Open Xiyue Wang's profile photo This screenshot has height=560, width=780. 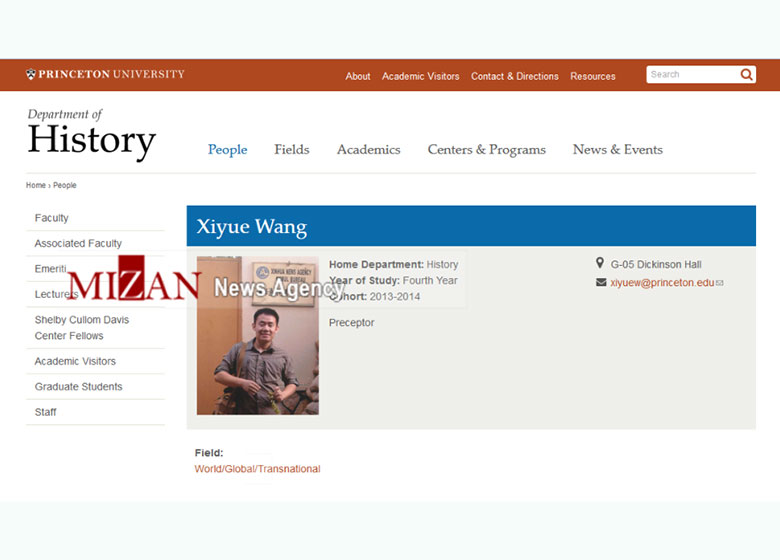click(258, 336)
